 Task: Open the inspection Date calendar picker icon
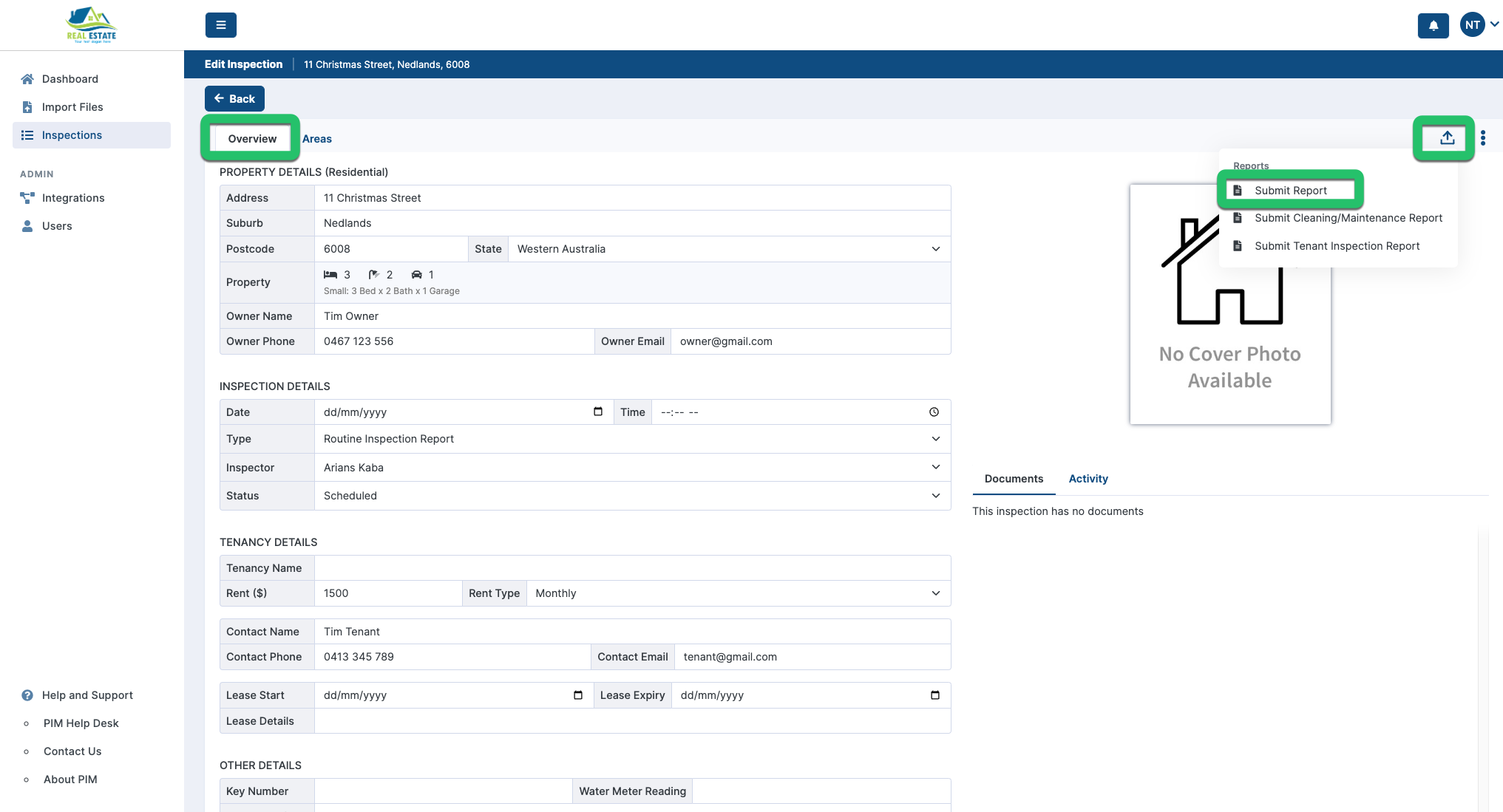point(598,412)
